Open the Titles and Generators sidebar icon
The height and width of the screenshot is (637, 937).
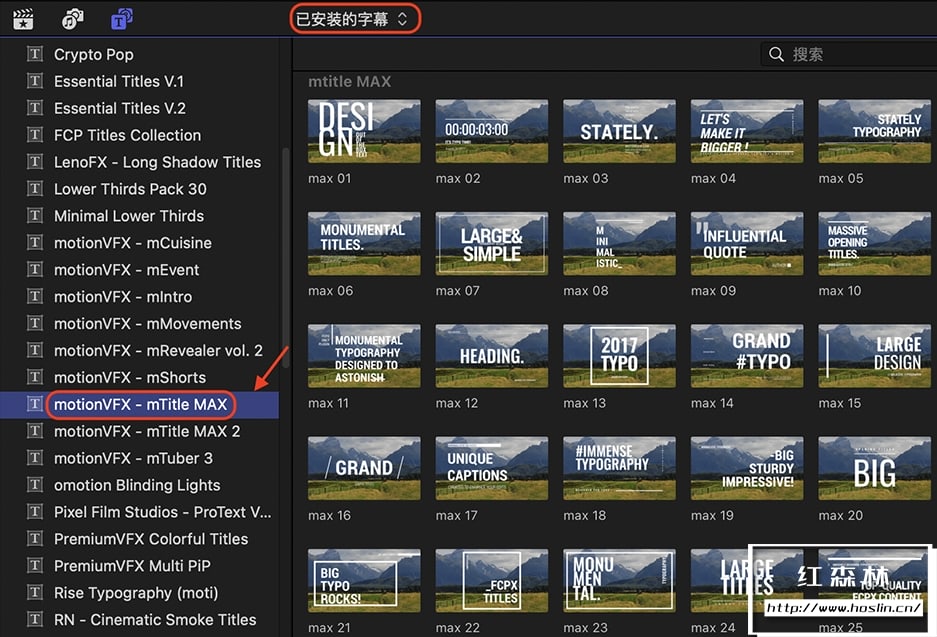click(x=122, y=19)
